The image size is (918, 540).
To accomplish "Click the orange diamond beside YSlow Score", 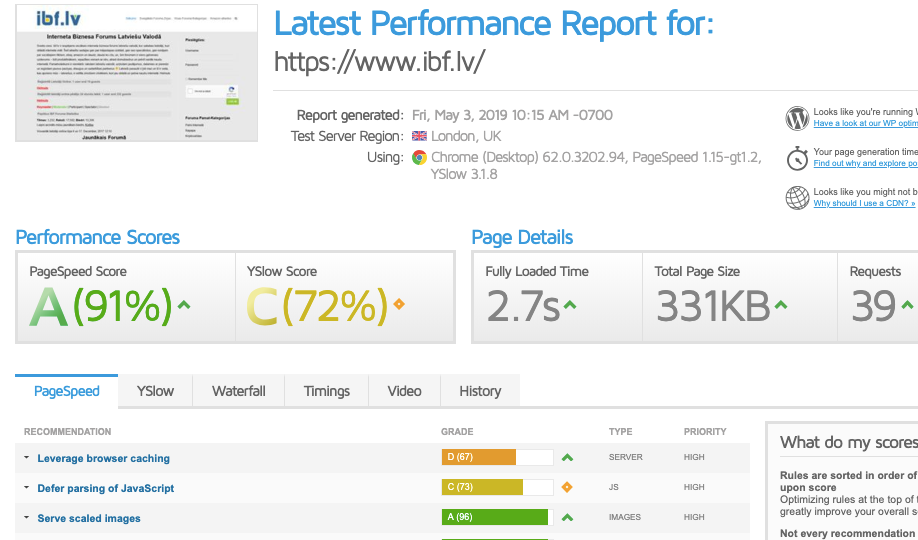I will pyautogui.click(x=399, y=303).
